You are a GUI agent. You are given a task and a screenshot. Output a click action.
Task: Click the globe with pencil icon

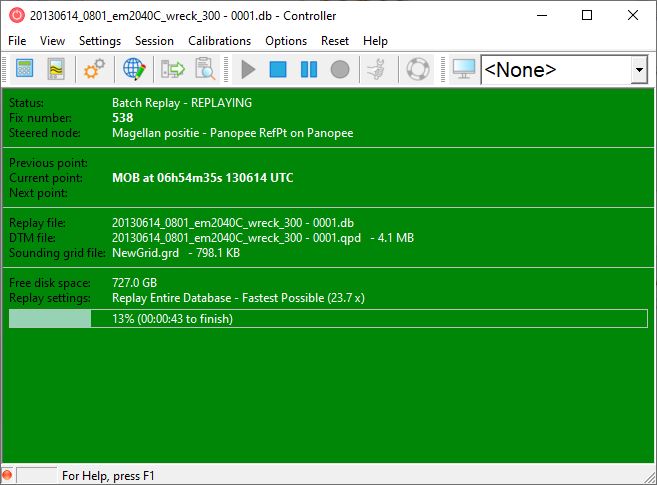(134, 70)
